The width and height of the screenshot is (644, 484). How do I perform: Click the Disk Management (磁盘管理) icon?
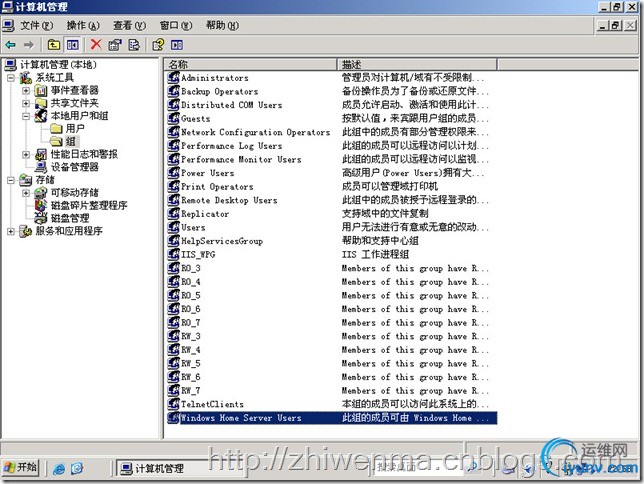tap(41, 218)
